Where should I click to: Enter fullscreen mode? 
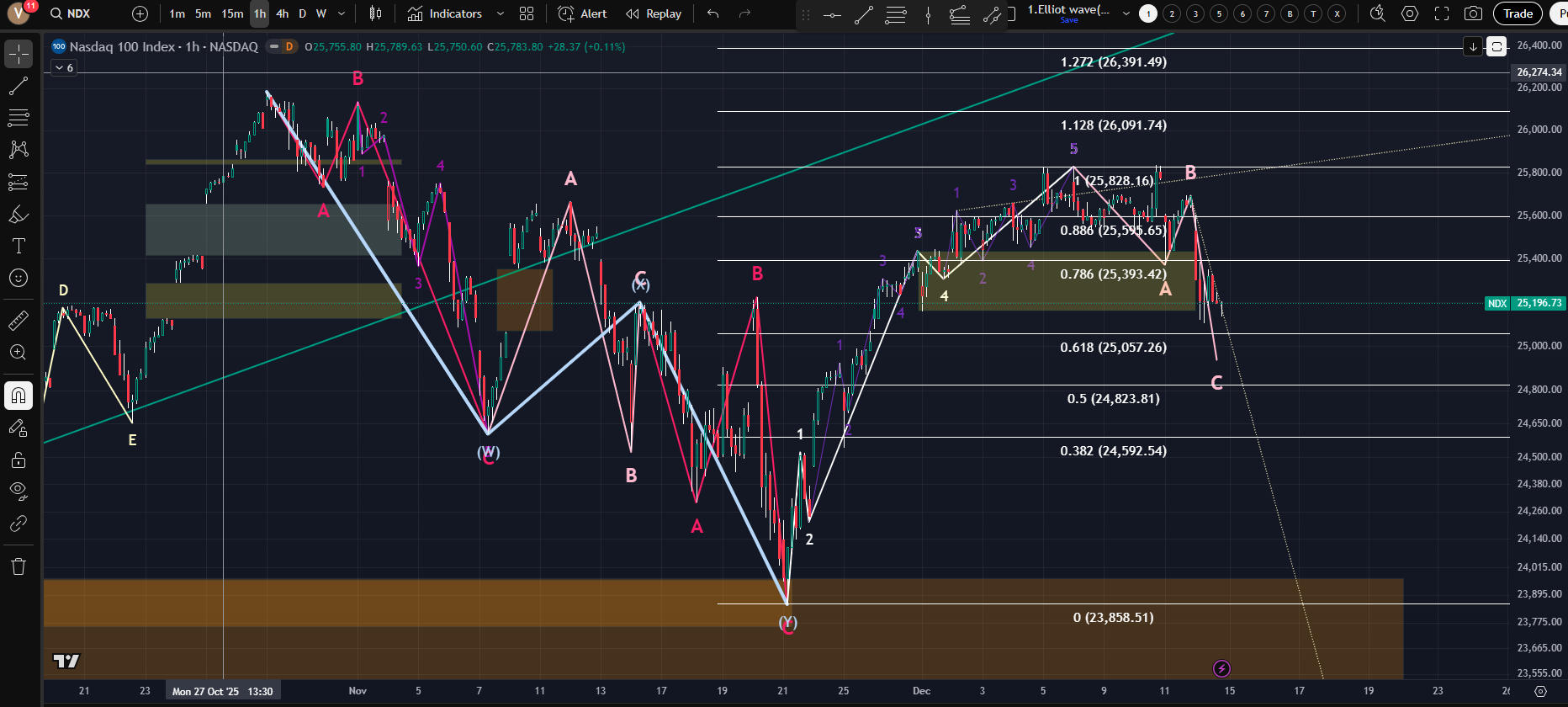[1442, 13]
